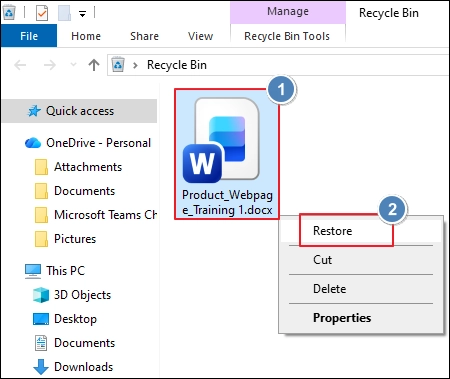Switch to the Home ribbon tab

86,36
